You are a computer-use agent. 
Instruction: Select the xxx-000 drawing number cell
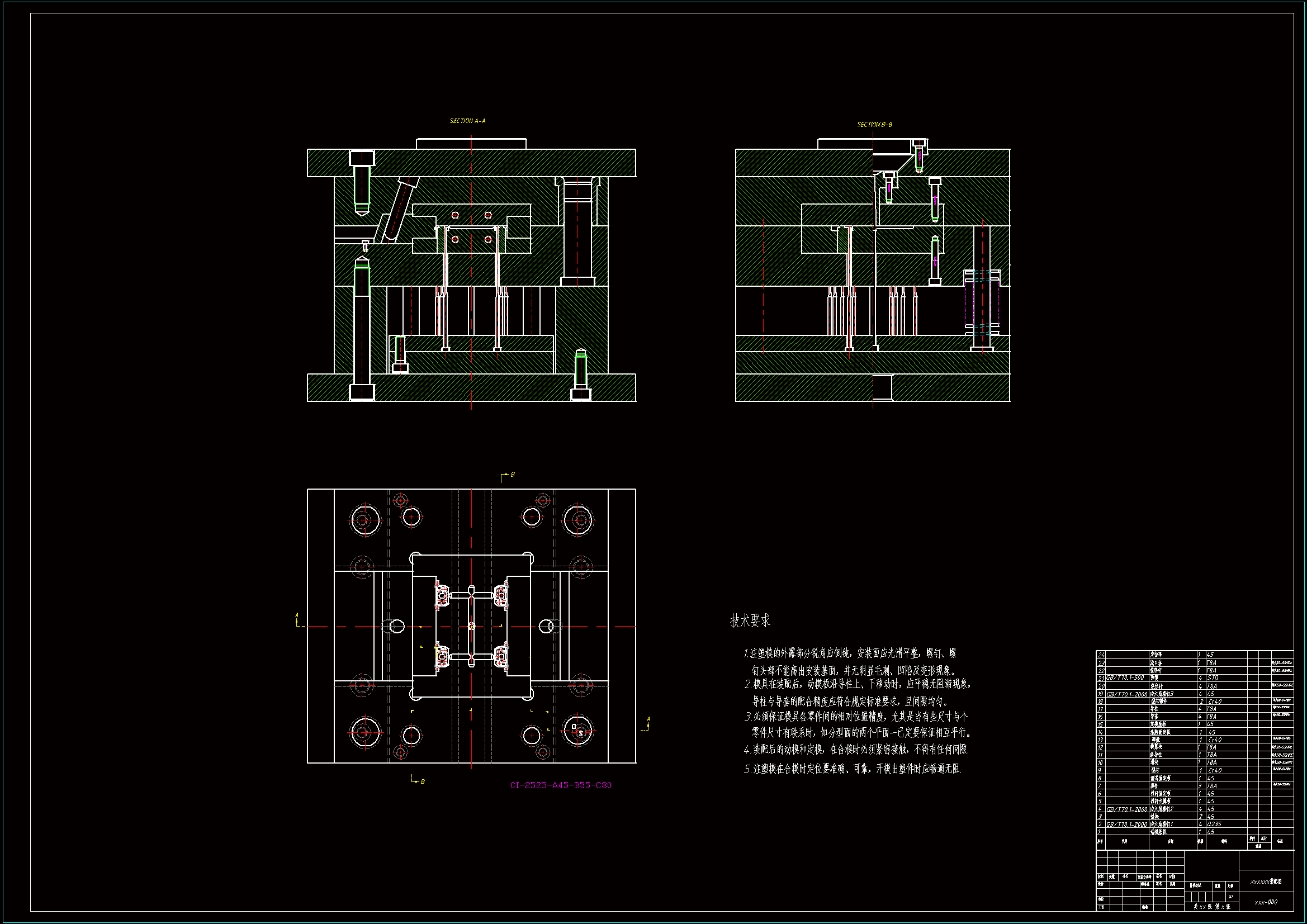(x=1266, y=902)
